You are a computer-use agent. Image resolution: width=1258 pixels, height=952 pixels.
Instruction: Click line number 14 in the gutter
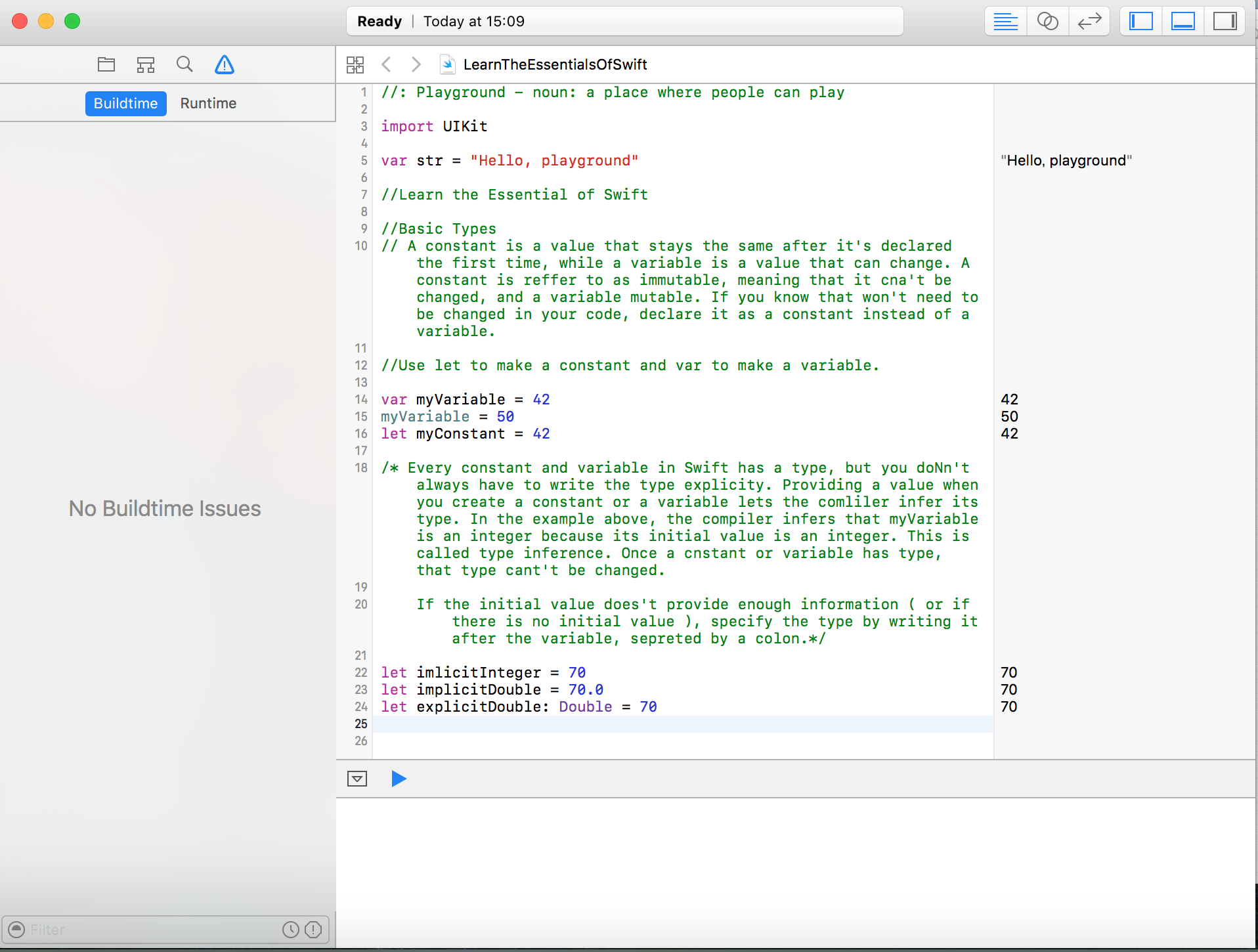pos(361,399)
